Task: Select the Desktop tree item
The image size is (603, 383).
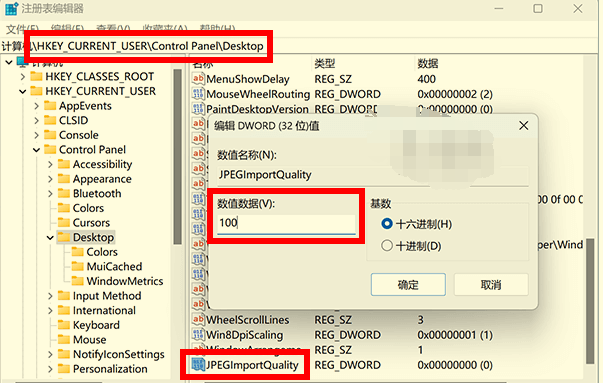Action: [x=93, y=237]
